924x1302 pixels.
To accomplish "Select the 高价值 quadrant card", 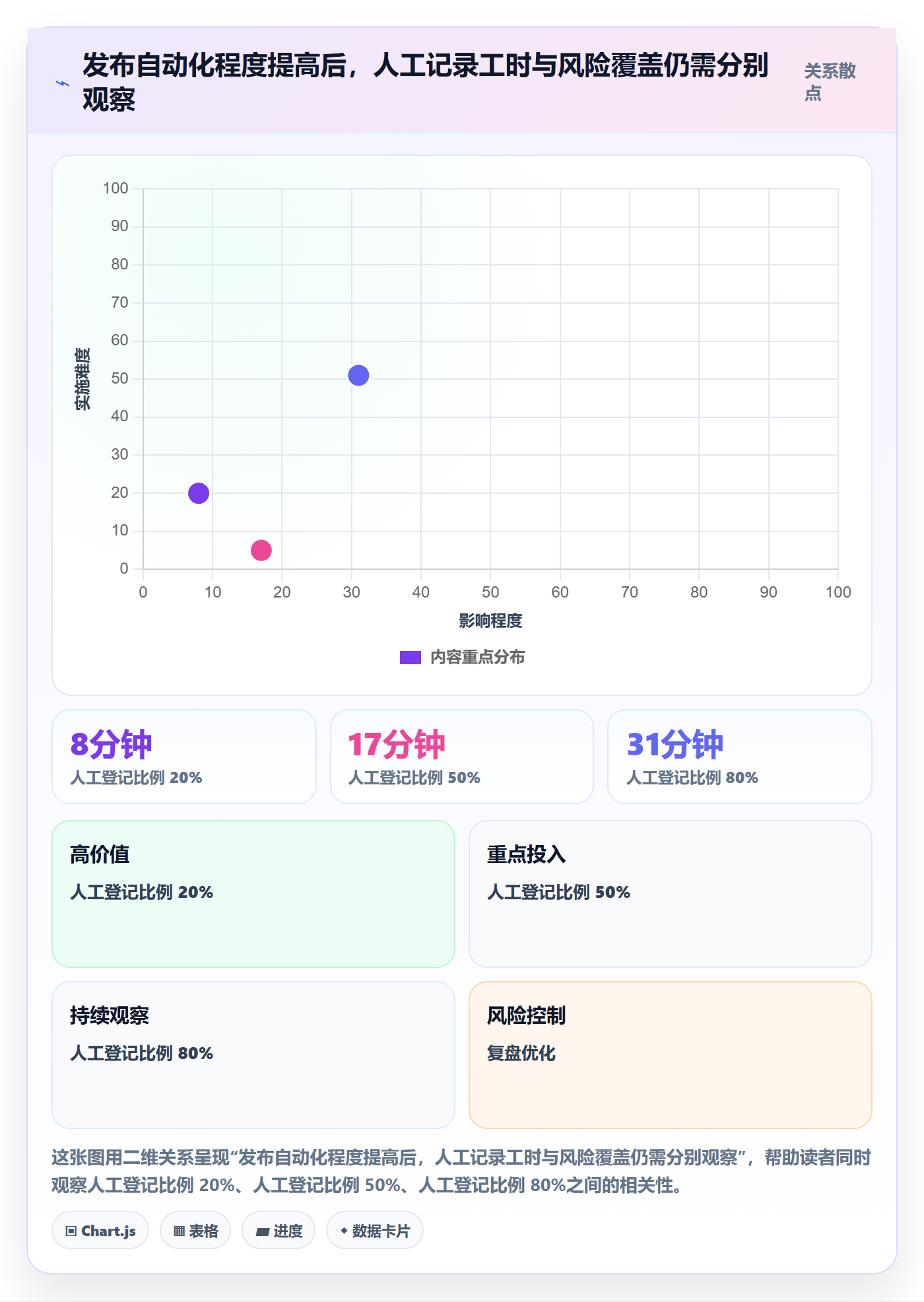I will coord(253,894).
